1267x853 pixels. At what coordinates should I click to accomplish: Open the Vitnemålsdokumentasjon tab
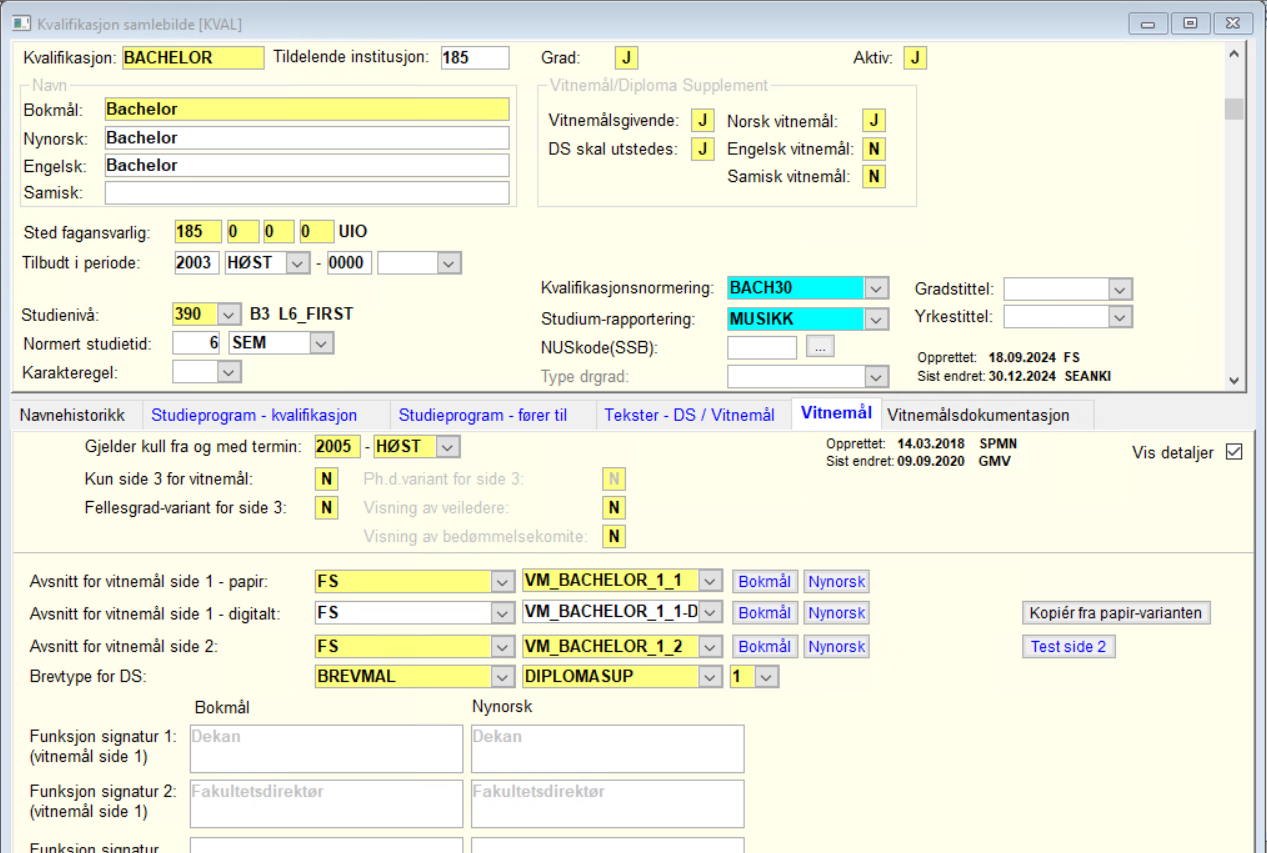click(x=978, y=415)
